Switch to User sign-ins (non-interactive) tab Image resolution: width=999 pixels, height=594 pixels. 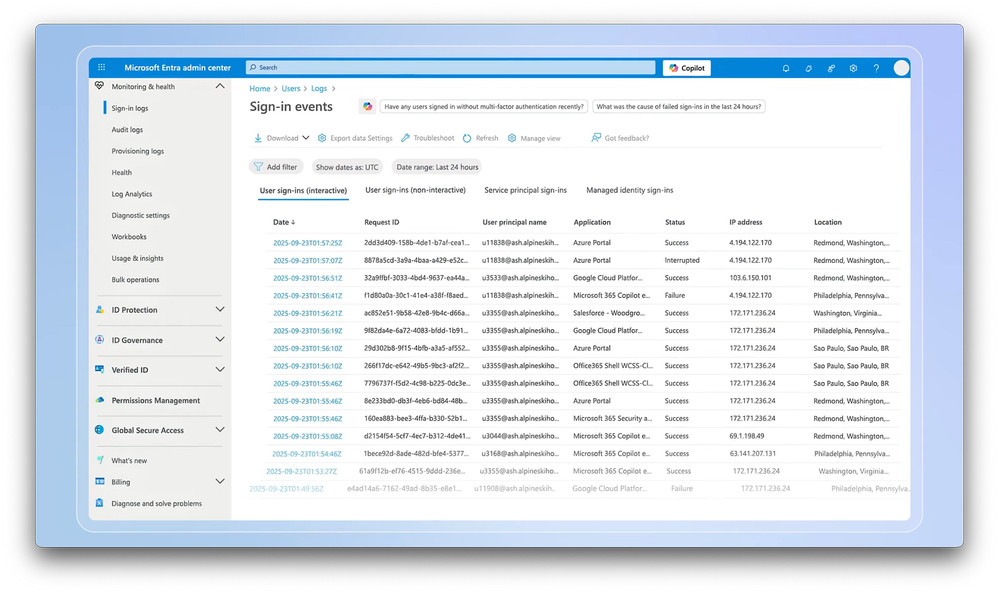pyautogui.click(x=415, y=190)
